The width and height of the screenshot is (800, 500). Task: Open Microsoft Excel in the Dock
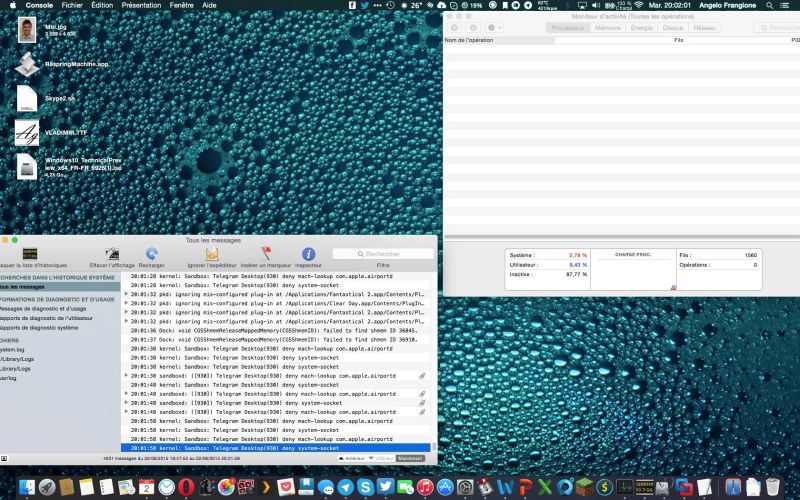point(545,487)
